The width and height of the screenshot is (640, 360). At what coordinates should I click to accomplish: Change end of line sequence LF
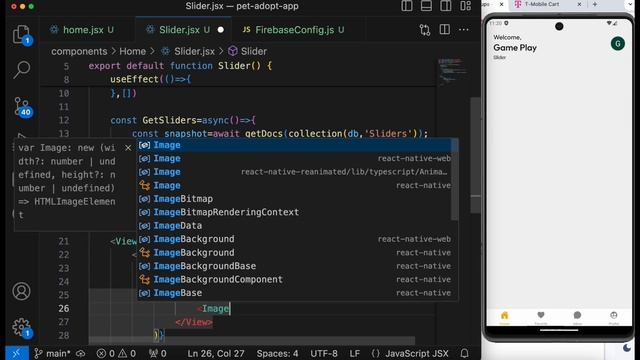coord(354,353)
